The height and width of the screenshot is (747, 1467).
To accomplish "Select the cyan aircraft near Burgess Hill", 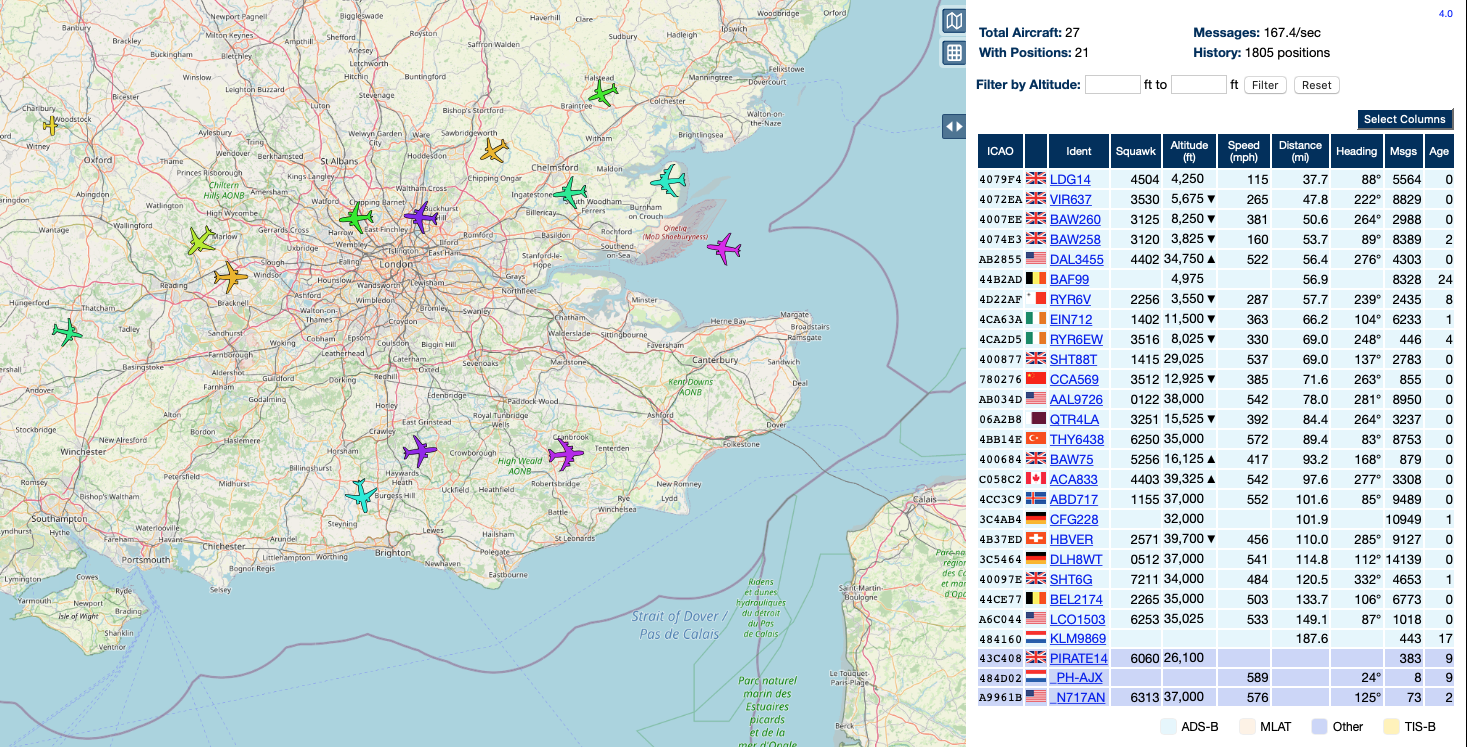I will (x=360, y=495).
